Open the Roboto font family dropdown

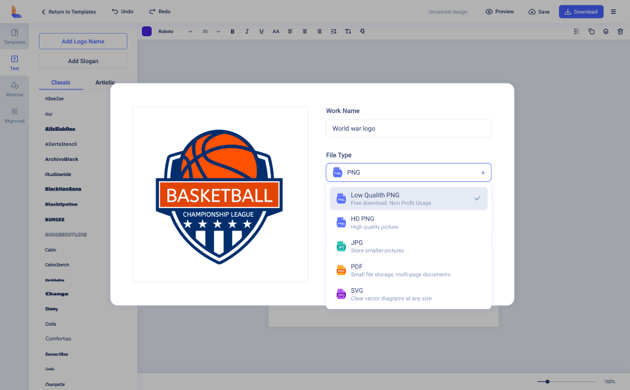175,31
